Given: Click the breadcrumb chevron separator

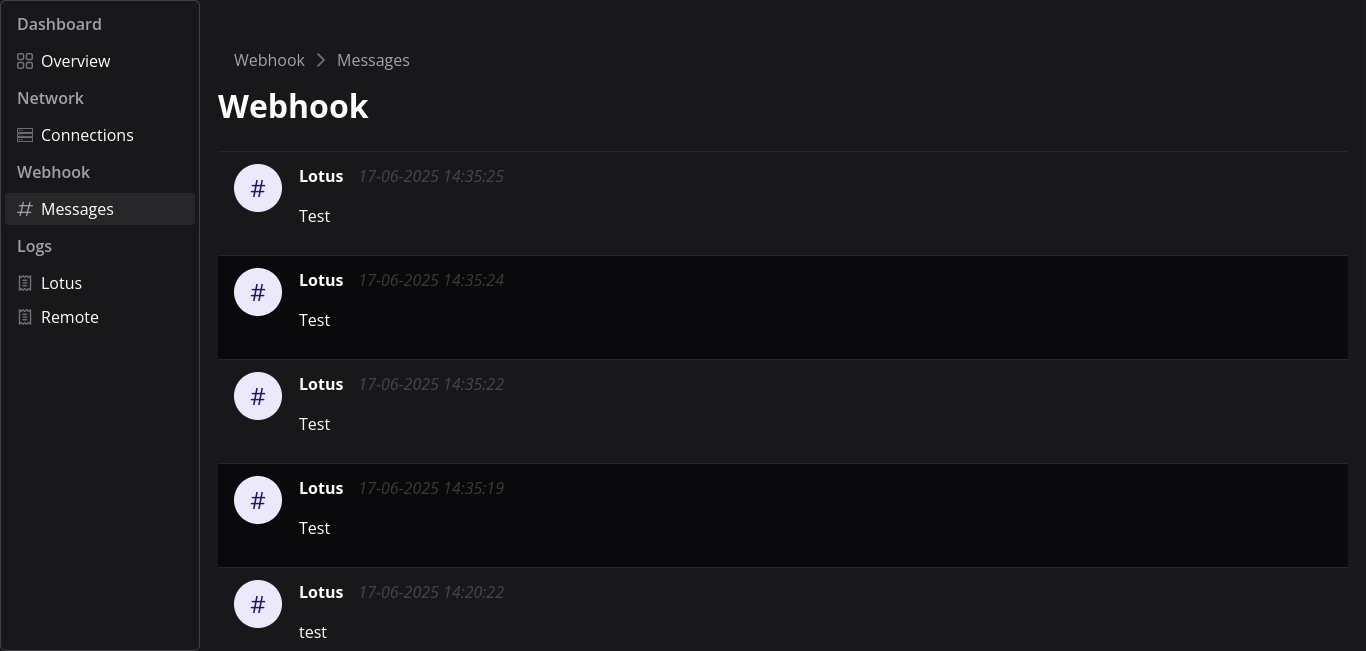Looking at the screenshot, I should click(321, 60).
